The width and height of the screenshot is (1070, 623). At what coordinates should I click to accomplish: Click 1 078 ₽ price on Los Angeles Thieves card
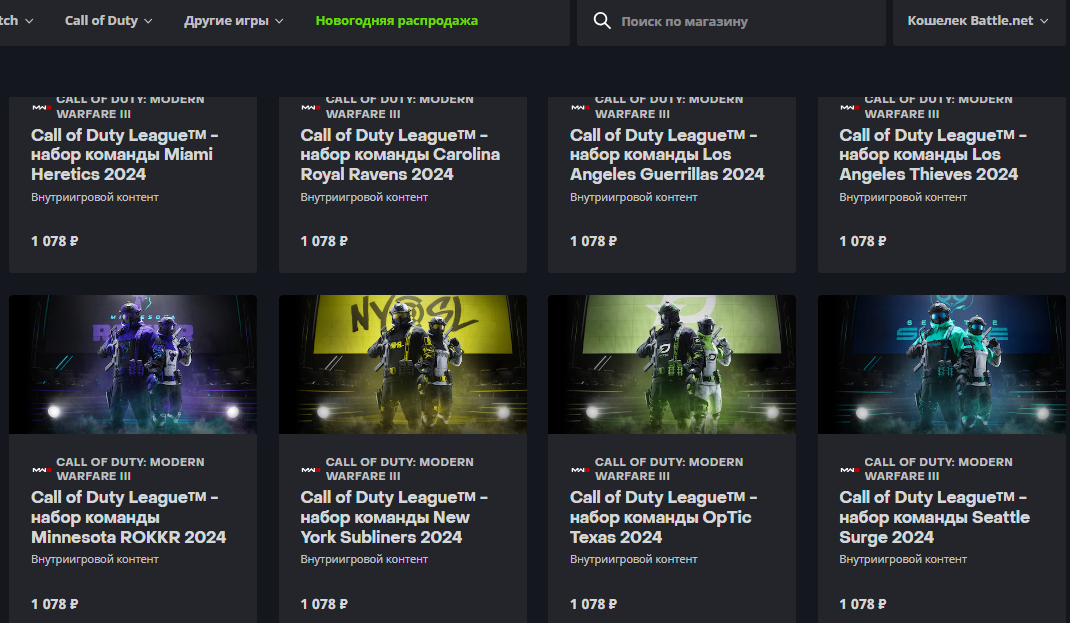tap(863, 241)
